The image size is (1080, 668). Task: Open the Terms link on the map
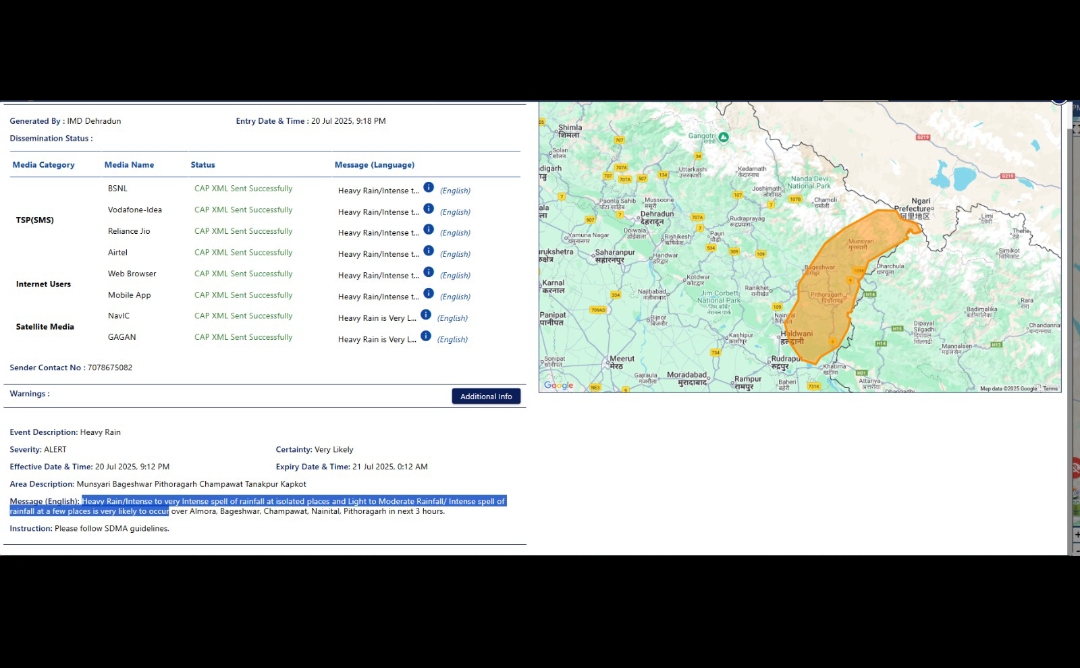[x=1050, y=388]
